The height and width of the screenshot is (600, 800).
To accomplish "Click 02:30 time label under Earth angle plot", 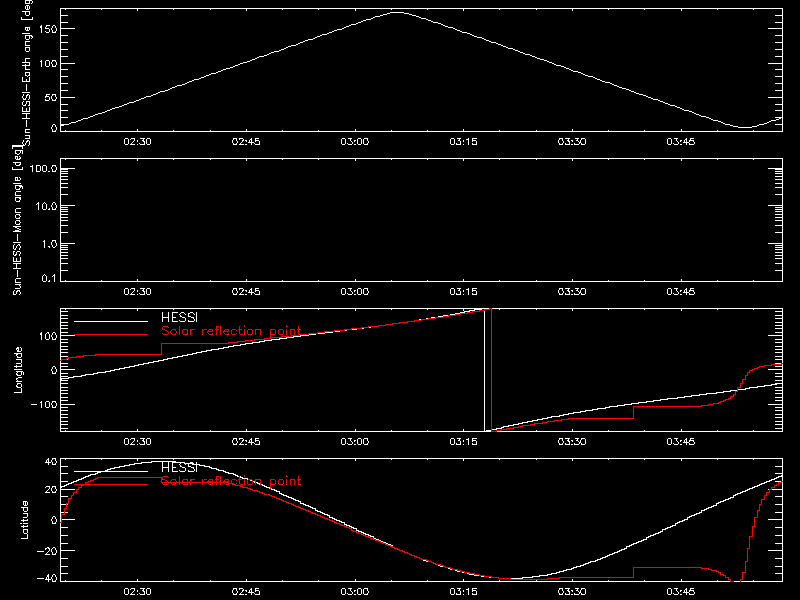I will click(137, 142).
